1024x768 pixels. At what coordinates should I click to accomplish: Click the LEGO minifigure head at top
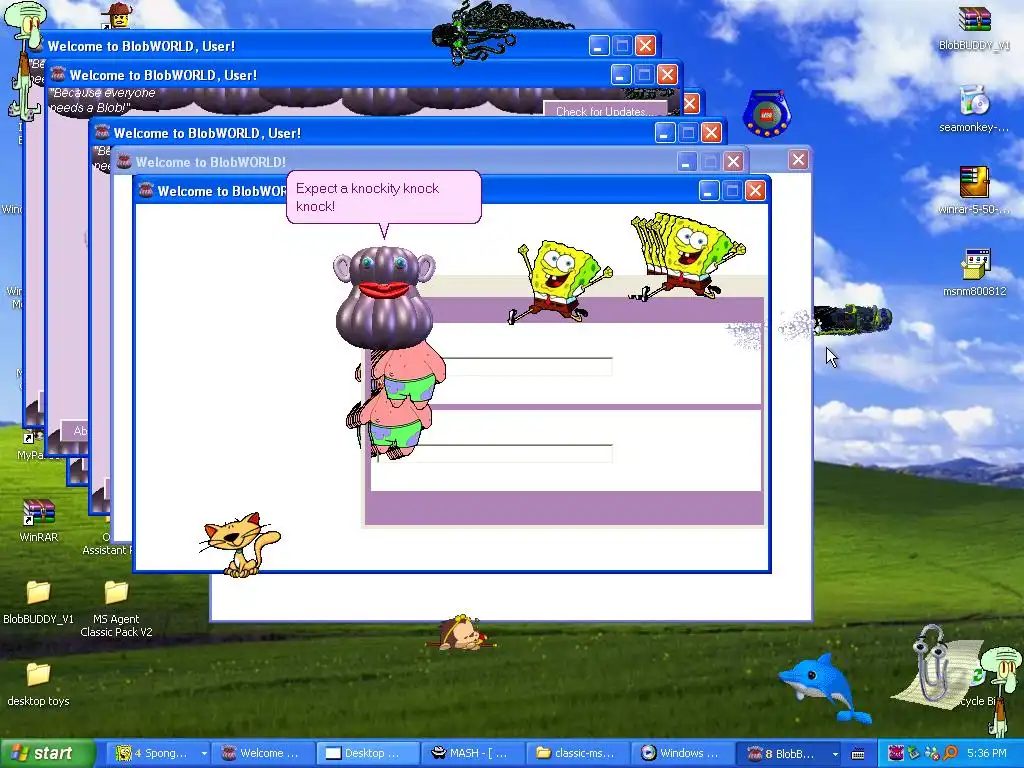tap(118, 16)
